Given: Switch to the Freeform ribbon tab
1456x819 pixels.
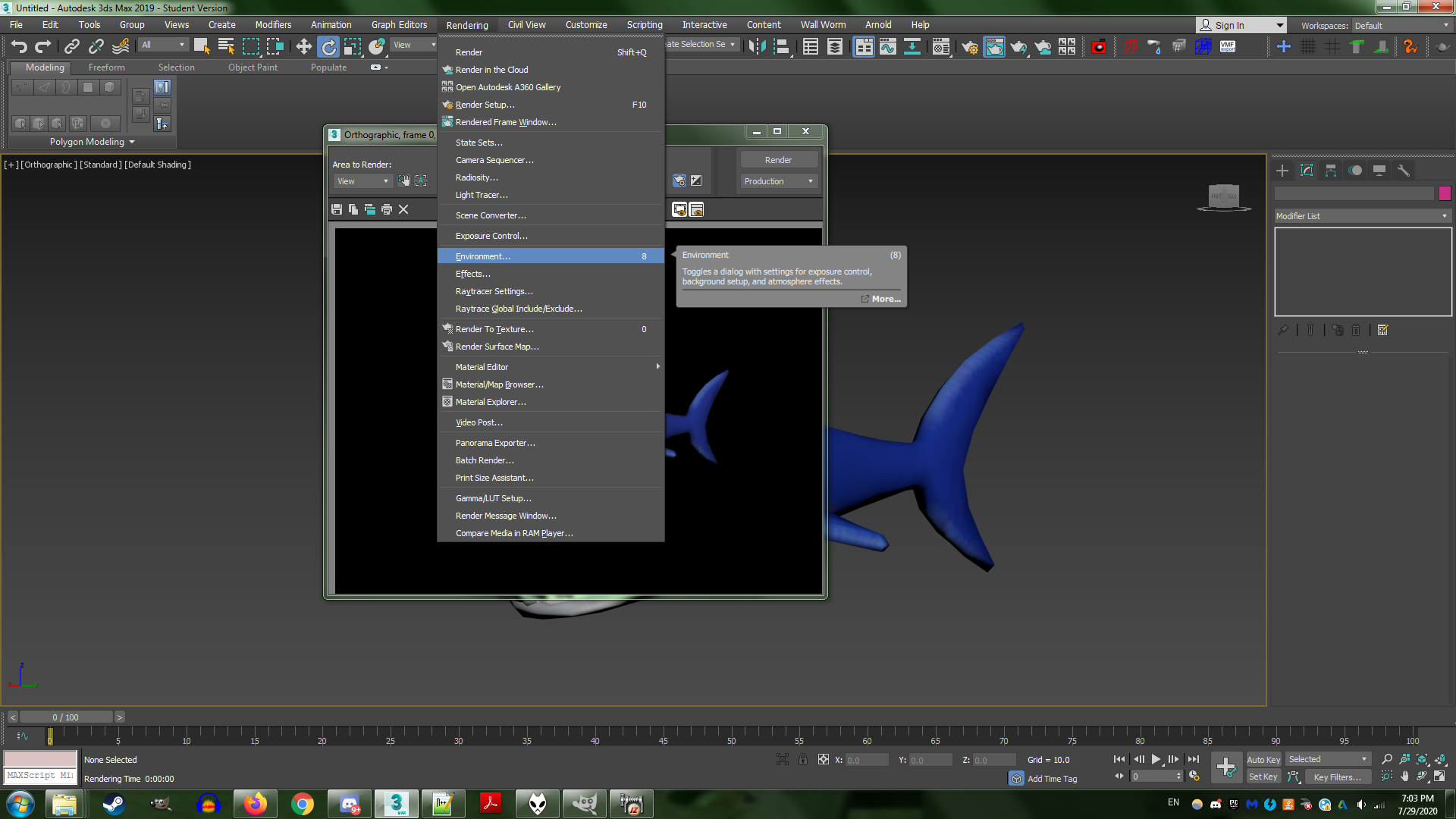Looking at the screenshot, I should click(106, 67).
